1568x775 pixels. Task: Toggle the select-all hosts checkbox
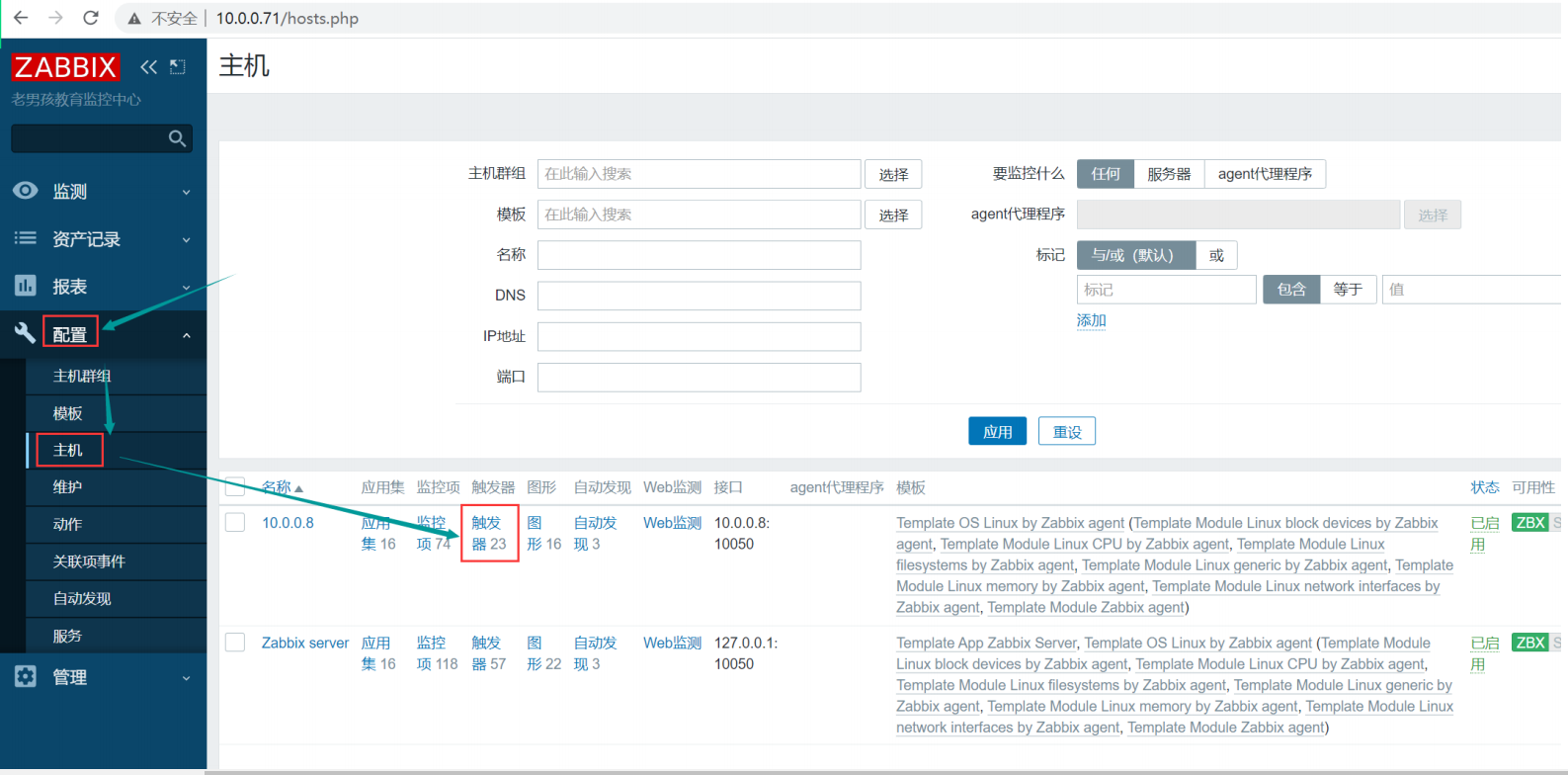235,486
